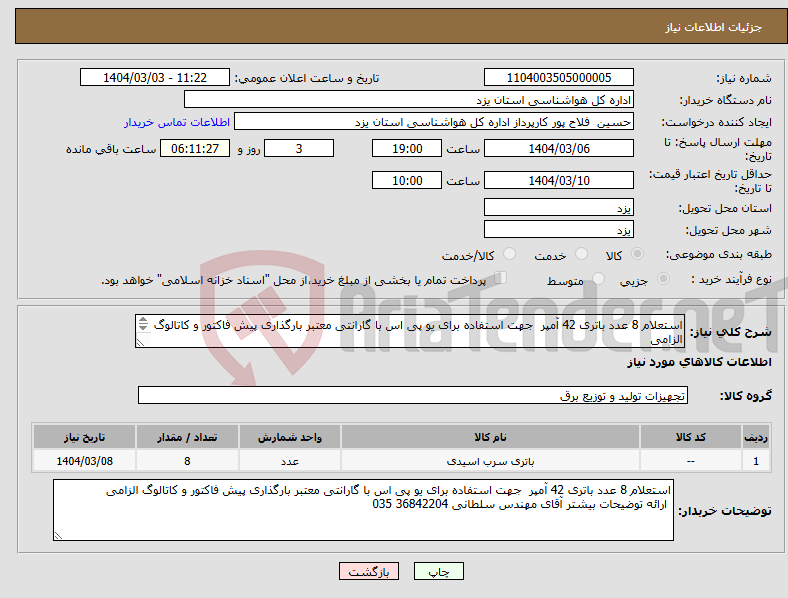Select the متوسط purchase type radio
Image resolution: width=788 pixels, height=598 pixels.
click(x=599, y=278)
